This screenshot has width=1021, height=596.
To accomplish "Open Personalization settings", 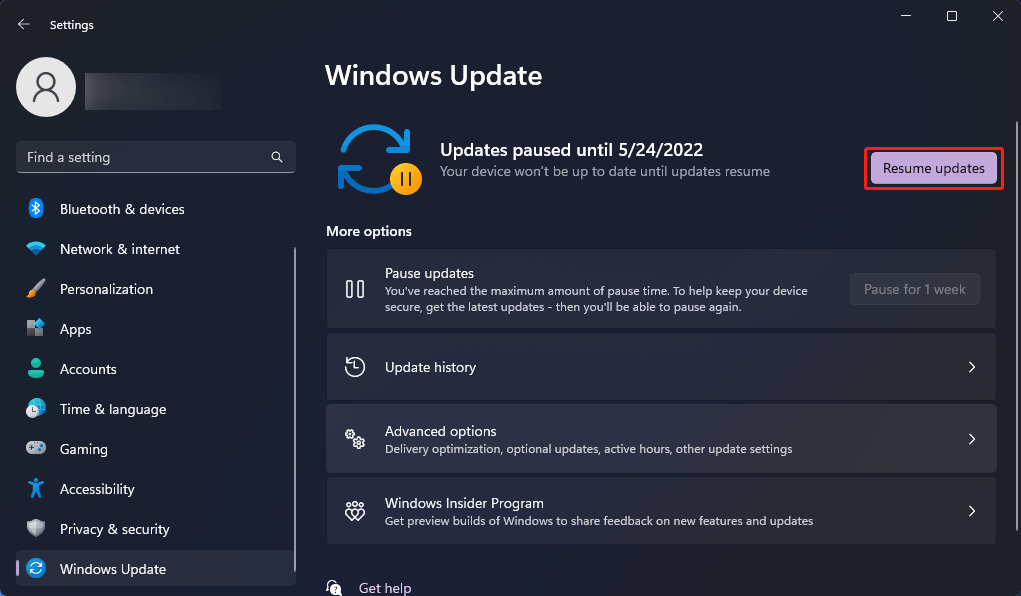I will coord(36,289).
